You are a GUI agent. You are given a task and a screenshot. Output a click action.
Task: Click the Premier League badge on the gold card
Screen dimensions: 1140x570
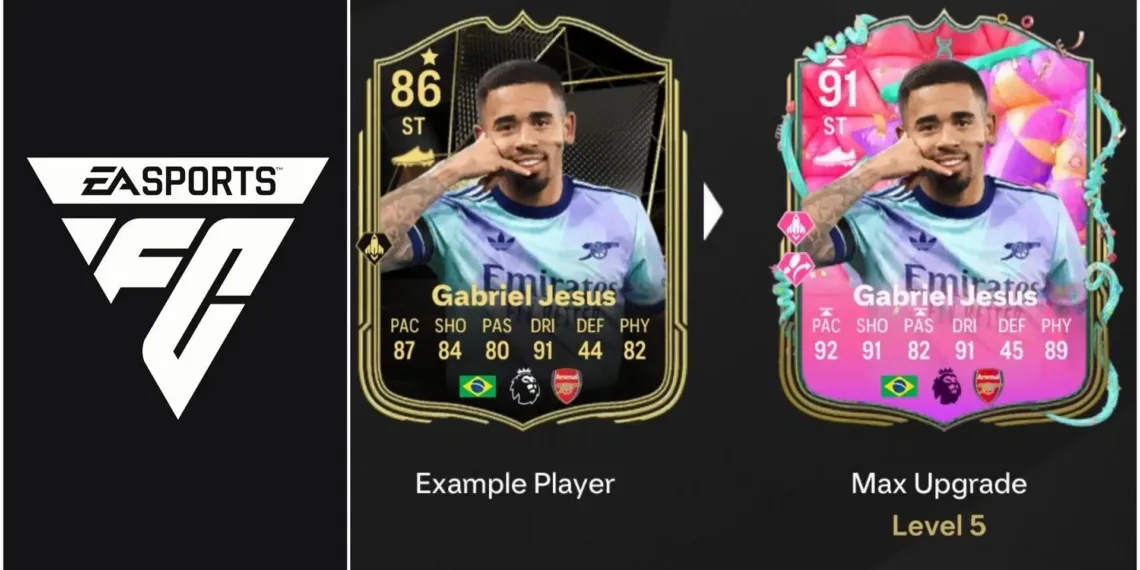524,386
